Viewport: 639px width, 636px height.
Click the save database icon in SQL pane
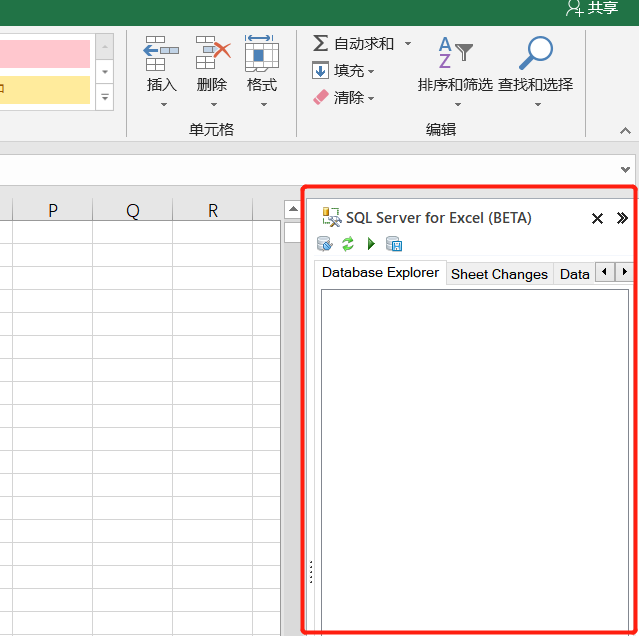(394, 244)
